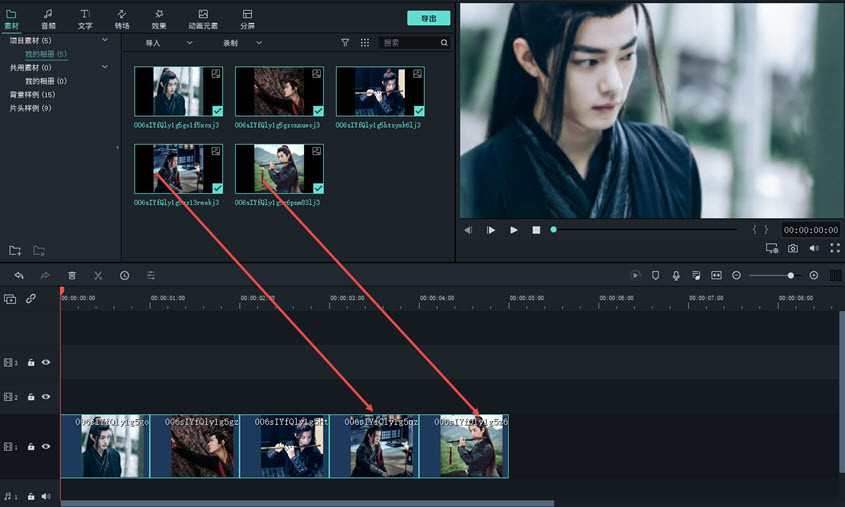
Task: Click the in/out braces marker icon
Action: coord(760,230)
